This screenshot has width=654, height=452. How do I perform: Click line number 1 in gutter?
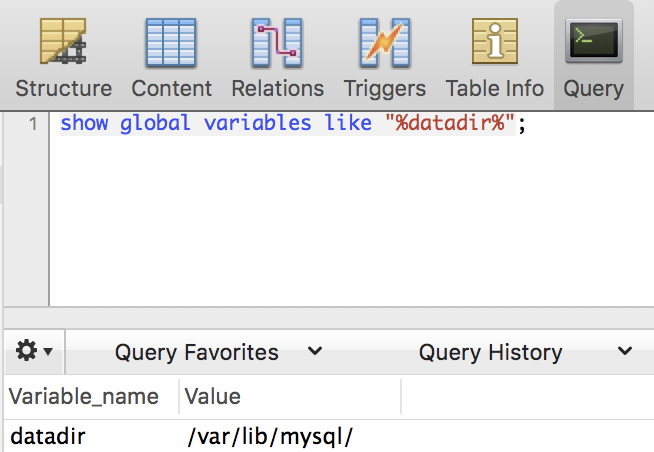click(x=33, y=125)
